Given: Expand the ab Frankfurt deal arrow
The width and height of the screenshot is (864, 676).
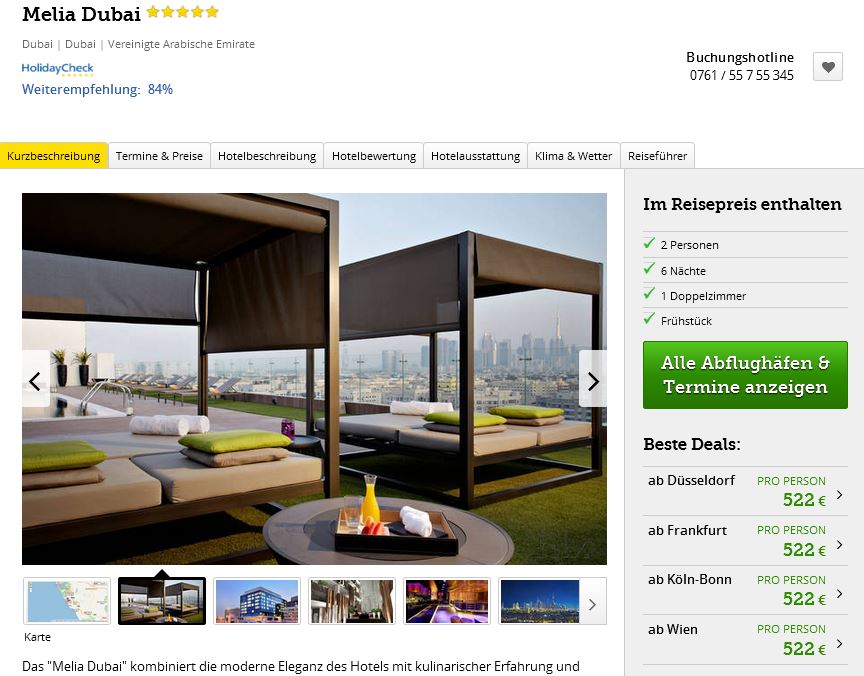Looking at the screenshot, I should point(839,544).
